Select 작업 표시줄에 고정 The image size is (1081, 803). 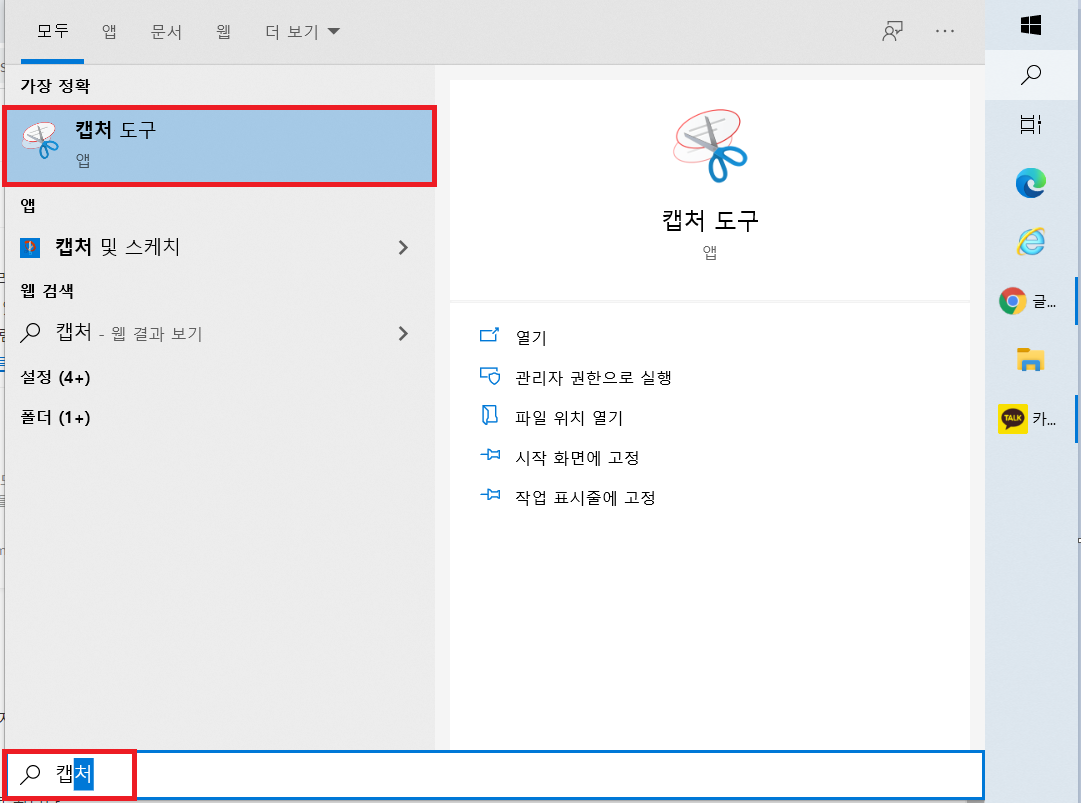(x=585, y=498)
